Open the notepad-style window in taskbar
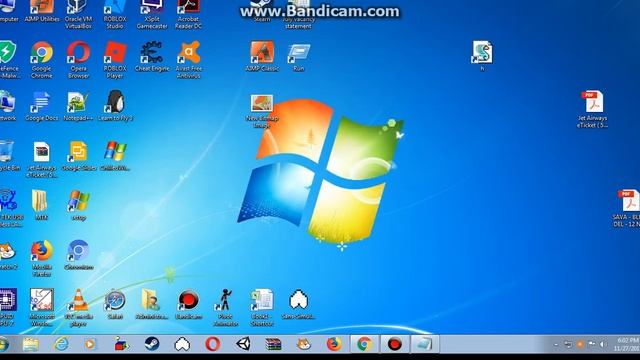 tap(425, 344)
